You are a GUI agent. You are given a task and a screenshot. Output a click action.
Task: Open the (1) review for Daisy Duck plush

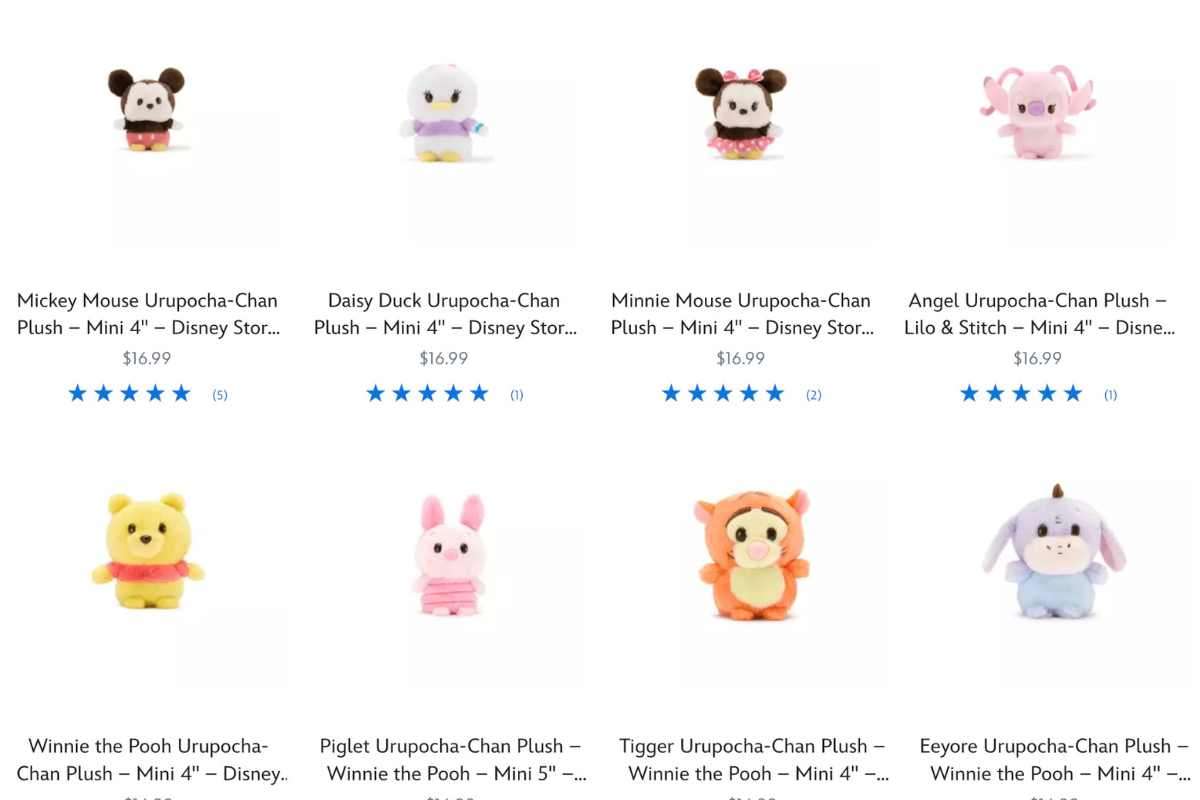tap(516, 394)
